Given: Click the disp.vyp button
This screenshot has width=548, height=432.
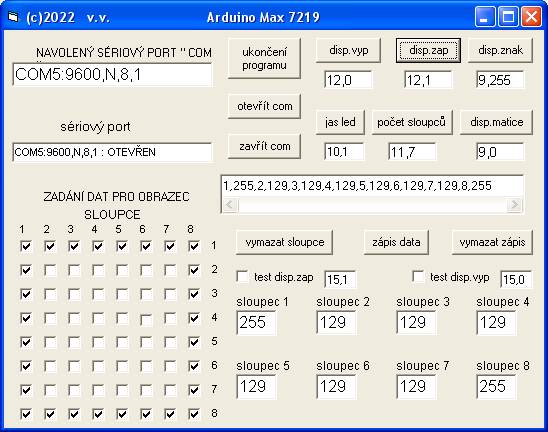Looking at the screenshot, I should (348, 50).
